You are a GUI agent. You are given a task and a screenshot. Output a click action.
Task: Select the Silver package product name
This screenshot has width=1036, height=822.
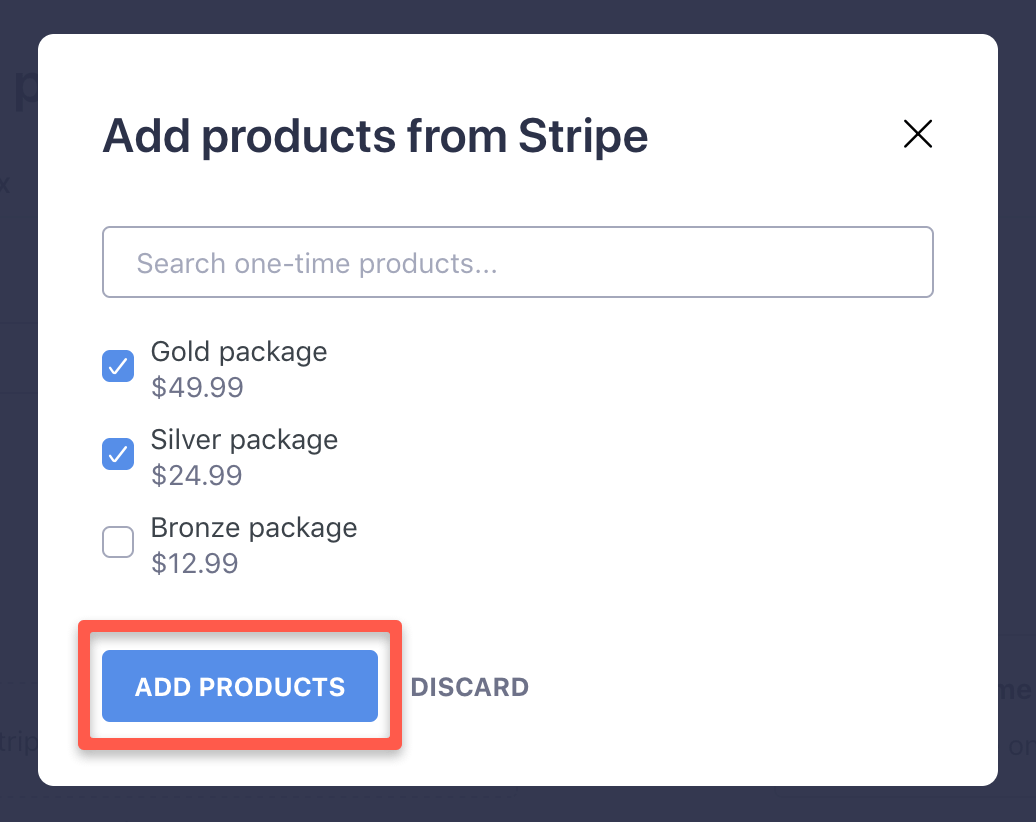244,440
